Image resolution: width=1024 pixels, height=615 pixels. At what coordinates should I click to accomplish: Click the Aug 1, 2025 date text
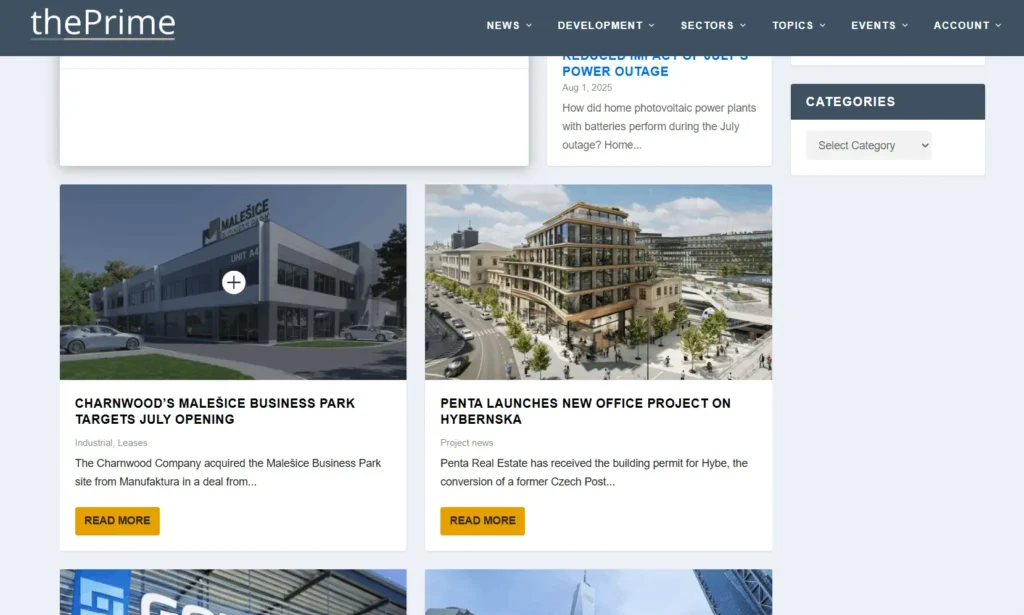[x=587, y=87]
